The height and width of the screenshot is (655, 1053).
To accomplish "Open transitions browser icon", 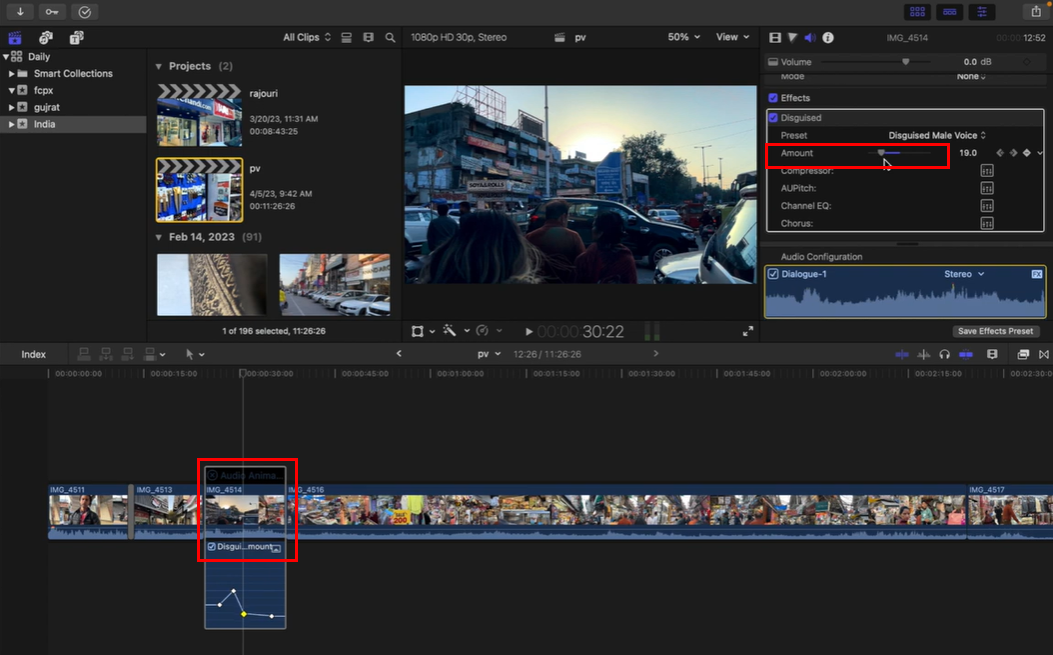I will [1044, 354].
